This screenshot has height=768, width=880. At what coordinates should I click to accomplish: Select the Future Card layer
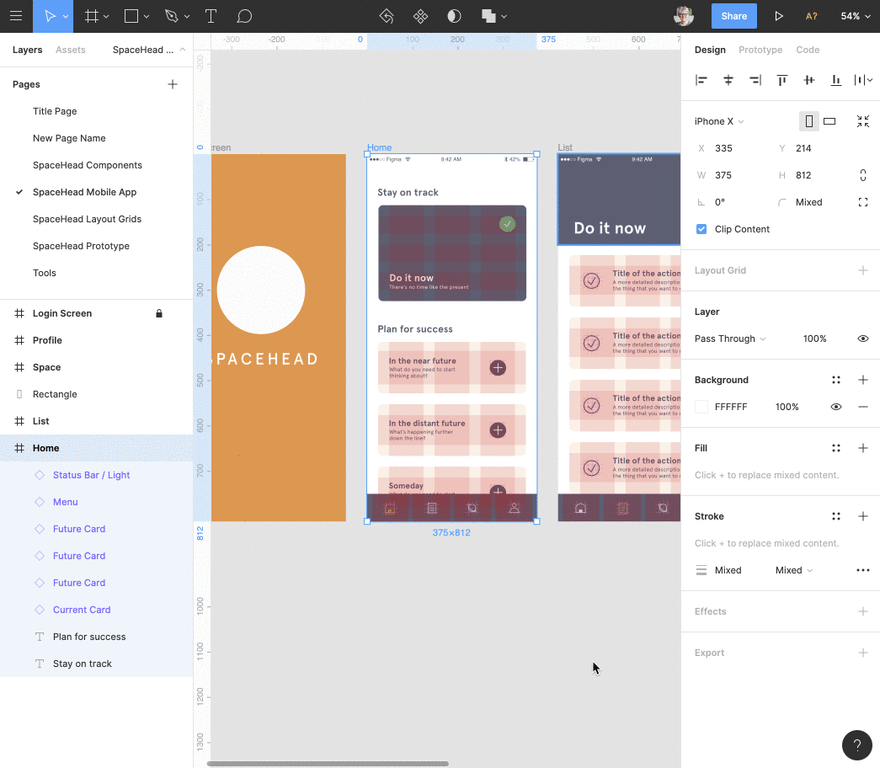[x=79, y=529]
